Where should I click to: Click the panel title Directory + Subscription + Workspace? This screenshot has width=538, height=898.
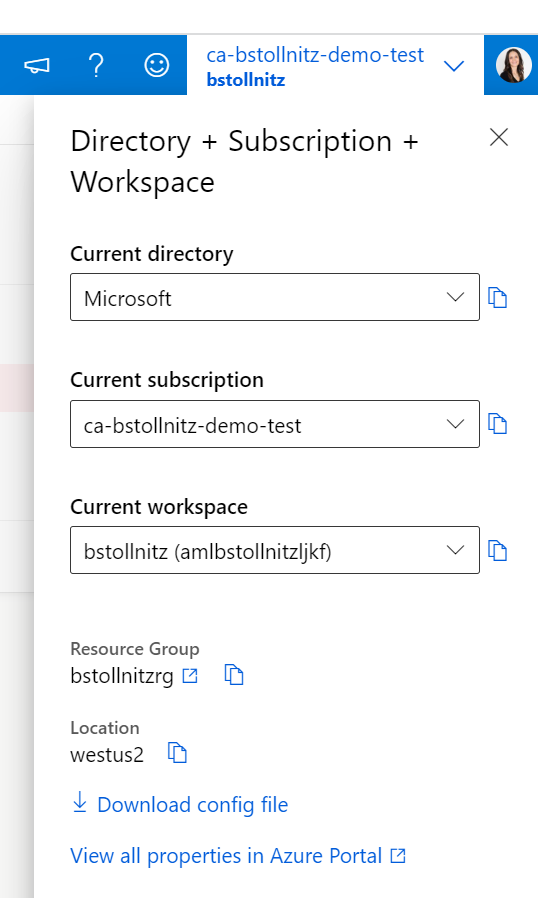click(x=245, y=162)
